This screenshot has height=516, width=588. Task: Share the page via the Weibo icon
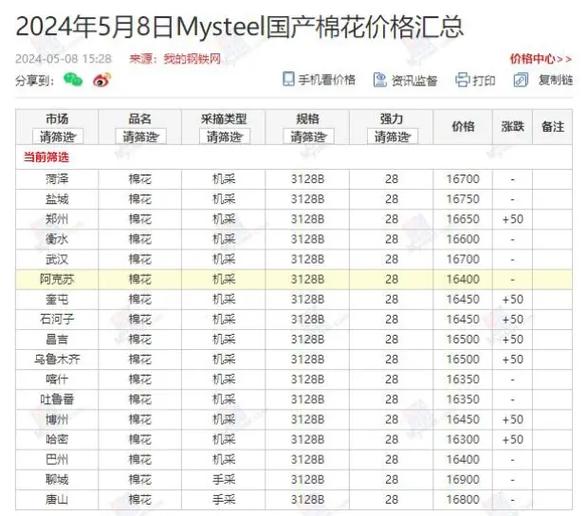coord(102,80)
